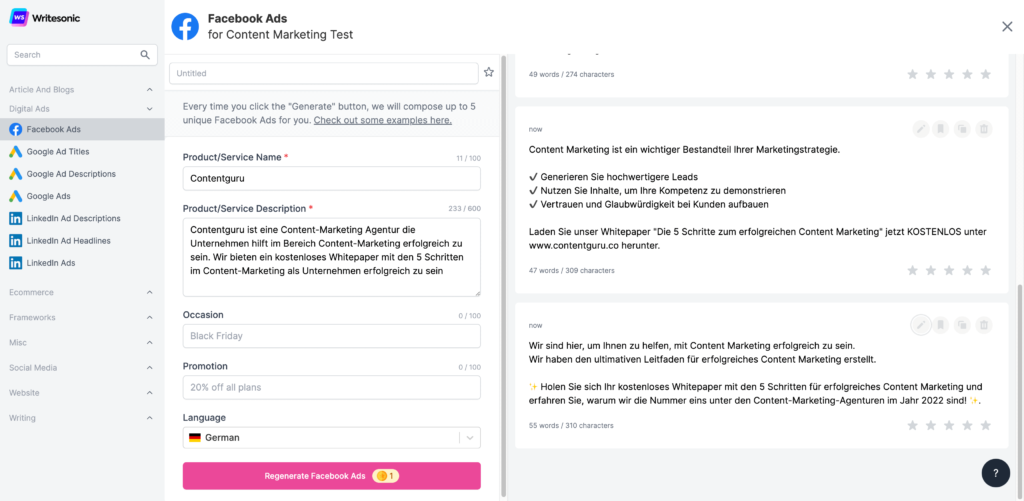Rate the 49-word ad two stars
The height and width of the screenshot is (501, 1024).
point(931,74)
